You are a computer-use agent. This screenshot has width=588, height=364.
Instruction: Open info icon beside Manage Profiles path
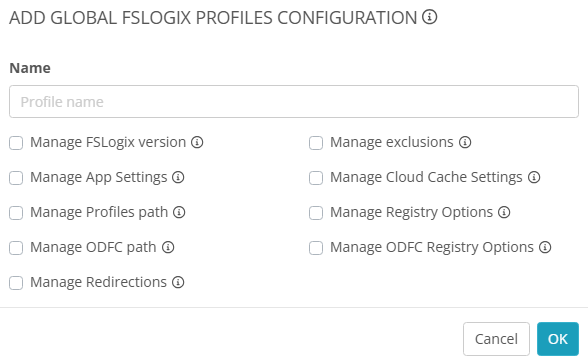pos(179,213)
